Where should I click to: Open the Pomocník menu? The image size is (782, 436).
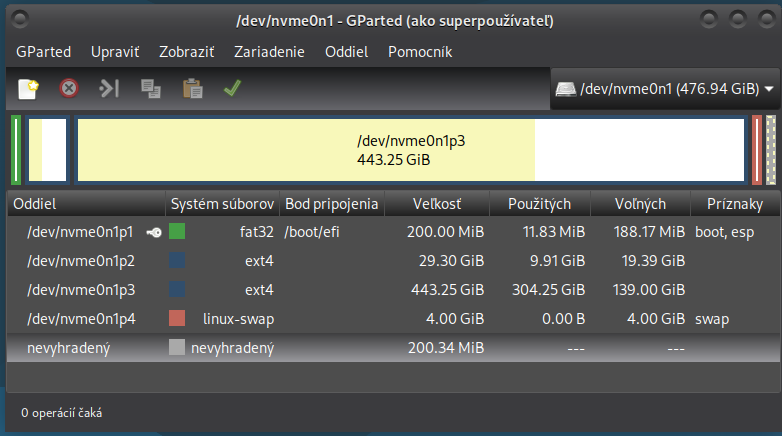[420, 52]
